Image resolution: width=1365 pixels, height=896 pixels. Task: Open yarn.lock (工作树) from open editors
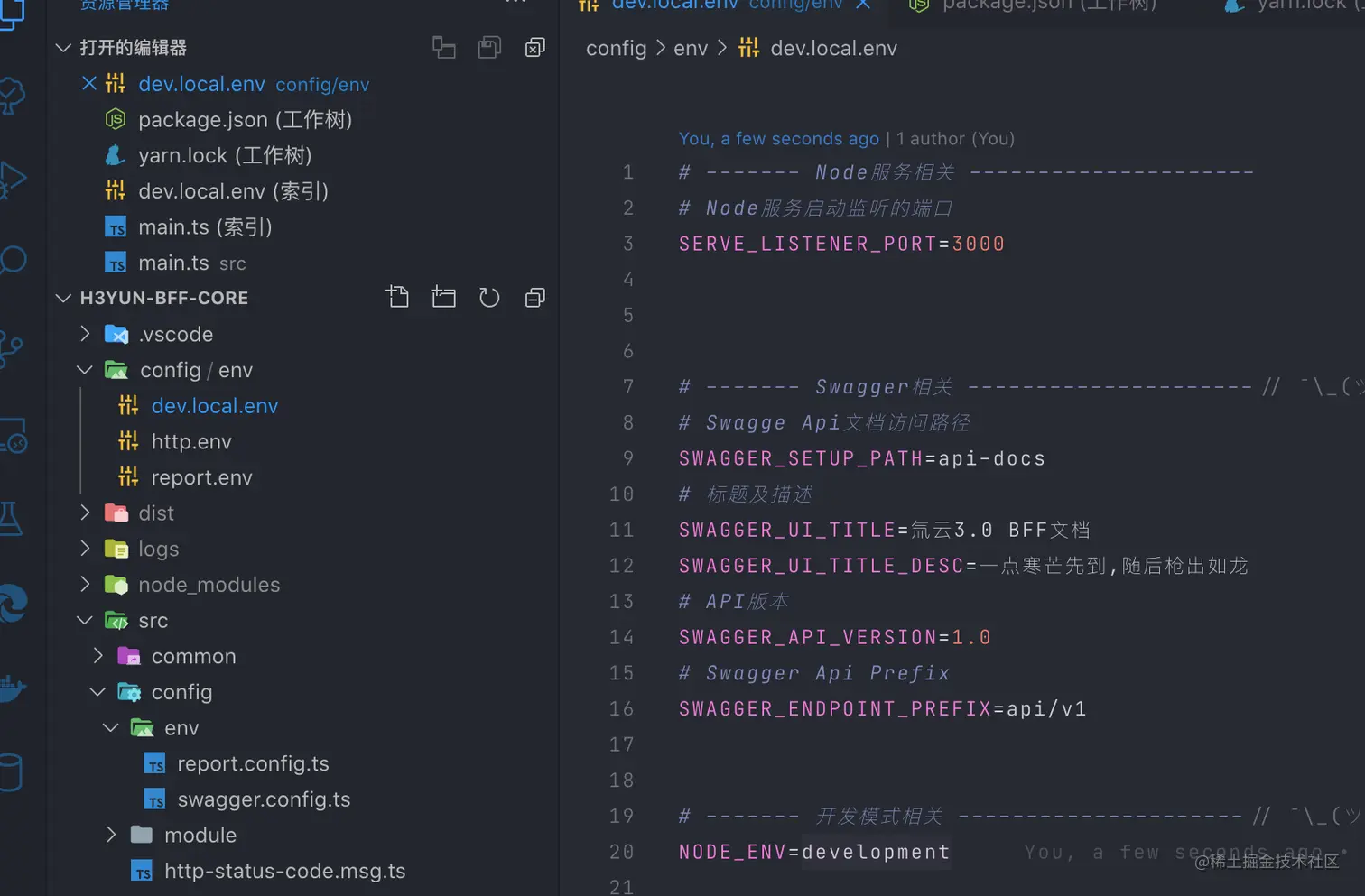[x=225, y=155]
